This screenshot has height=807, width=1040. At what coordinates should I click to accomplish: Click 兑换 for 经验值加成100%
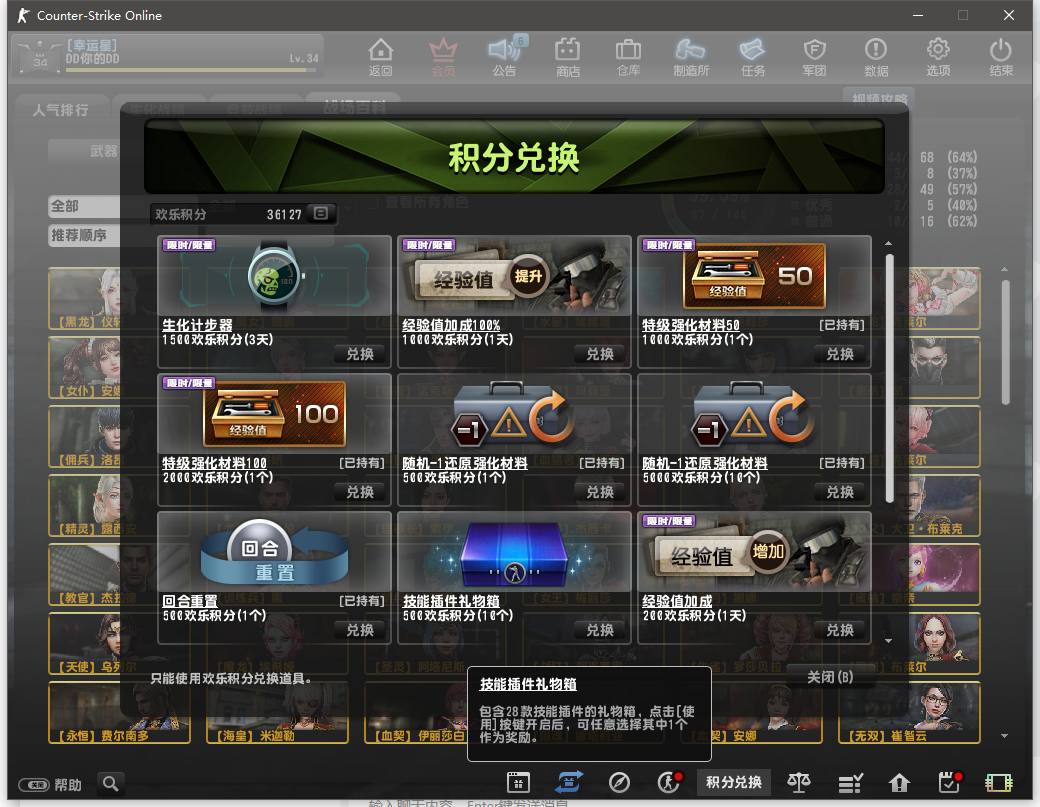pos(600,354)
